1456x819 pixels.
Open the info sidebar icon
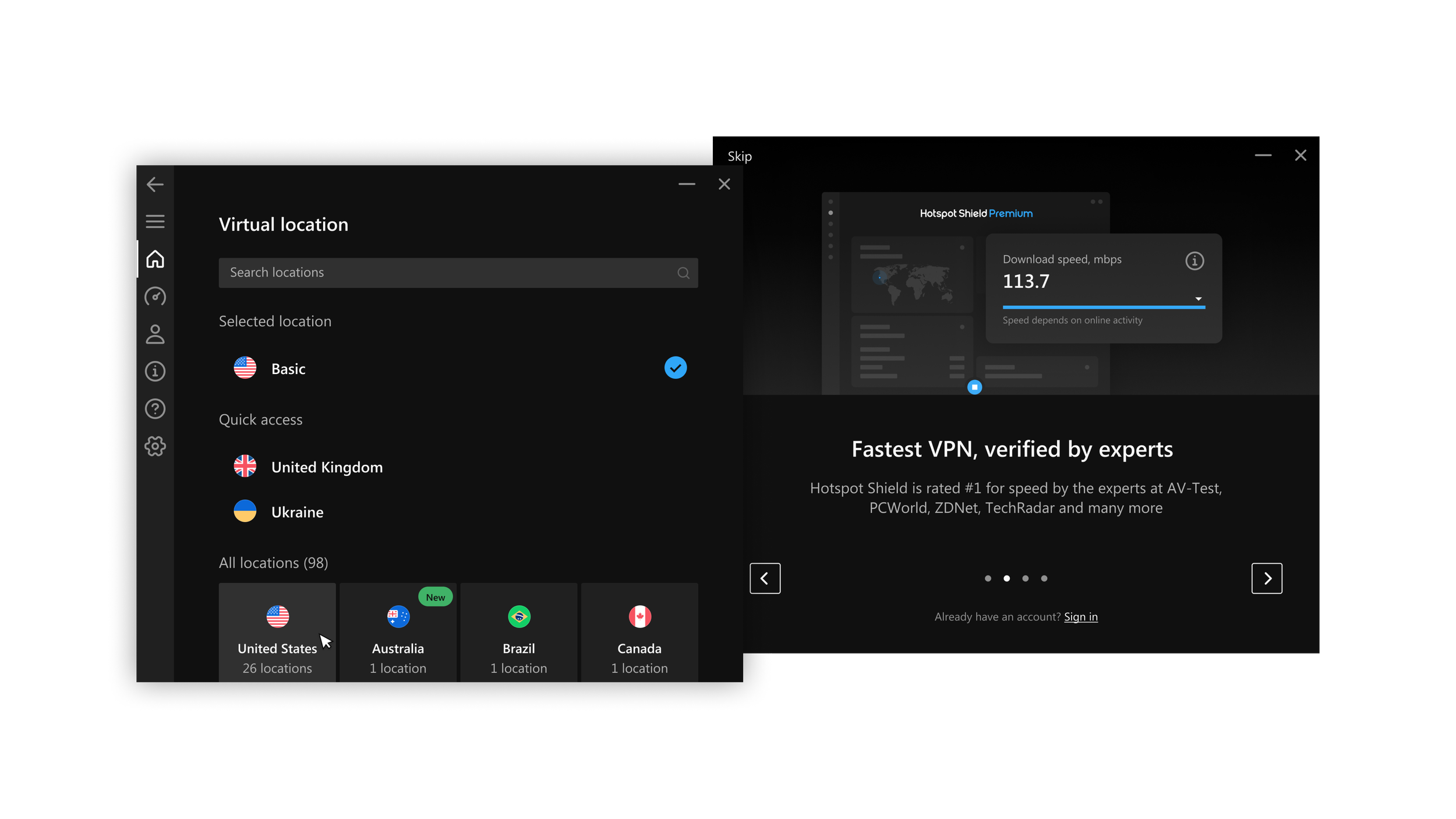pos(155,371)
